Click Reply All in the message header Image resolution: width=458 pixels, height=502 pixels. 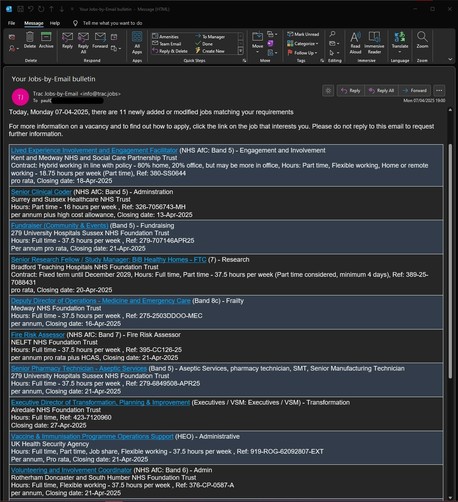tap(381, 91)
